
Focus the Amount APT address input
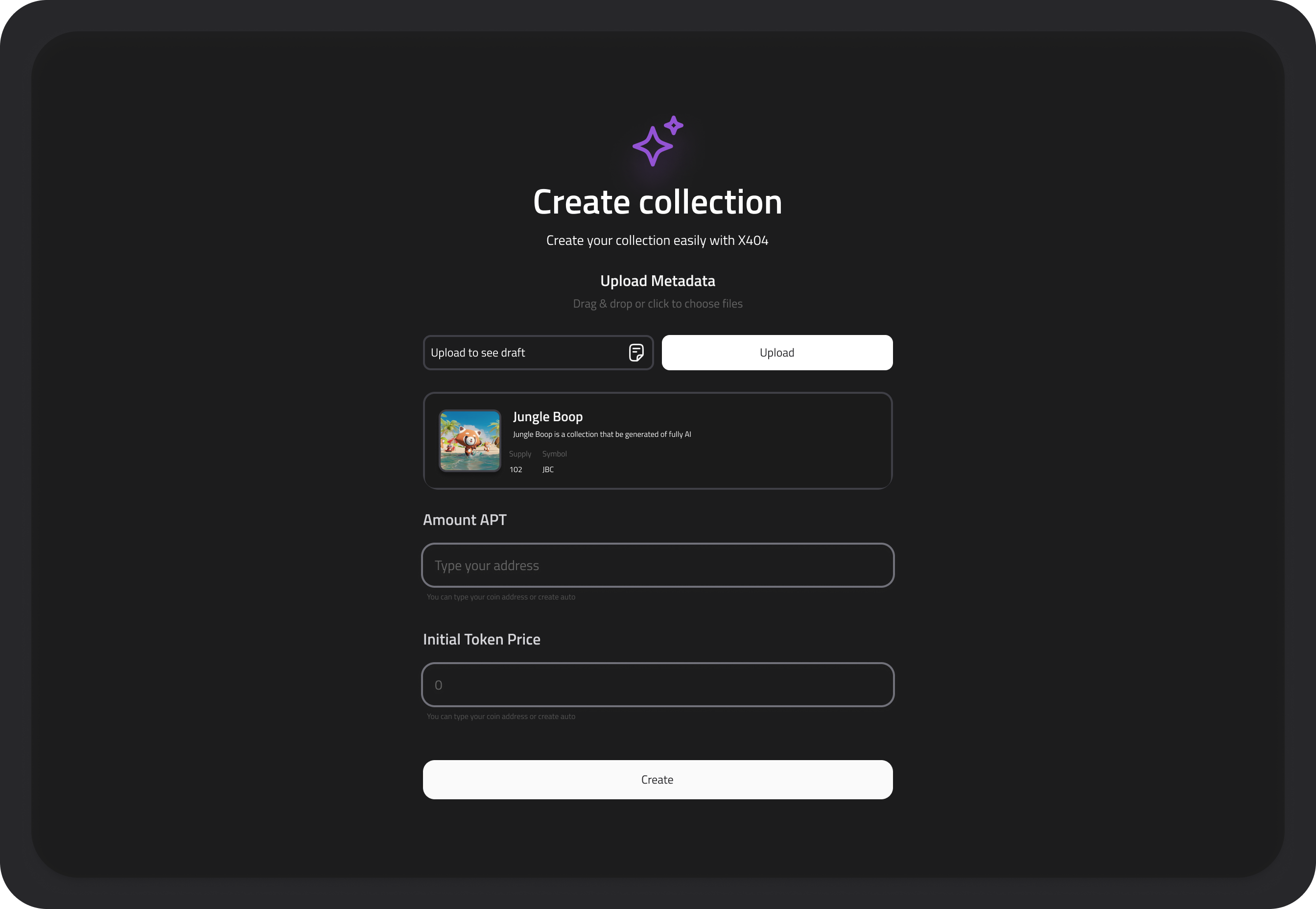[658, 565]
